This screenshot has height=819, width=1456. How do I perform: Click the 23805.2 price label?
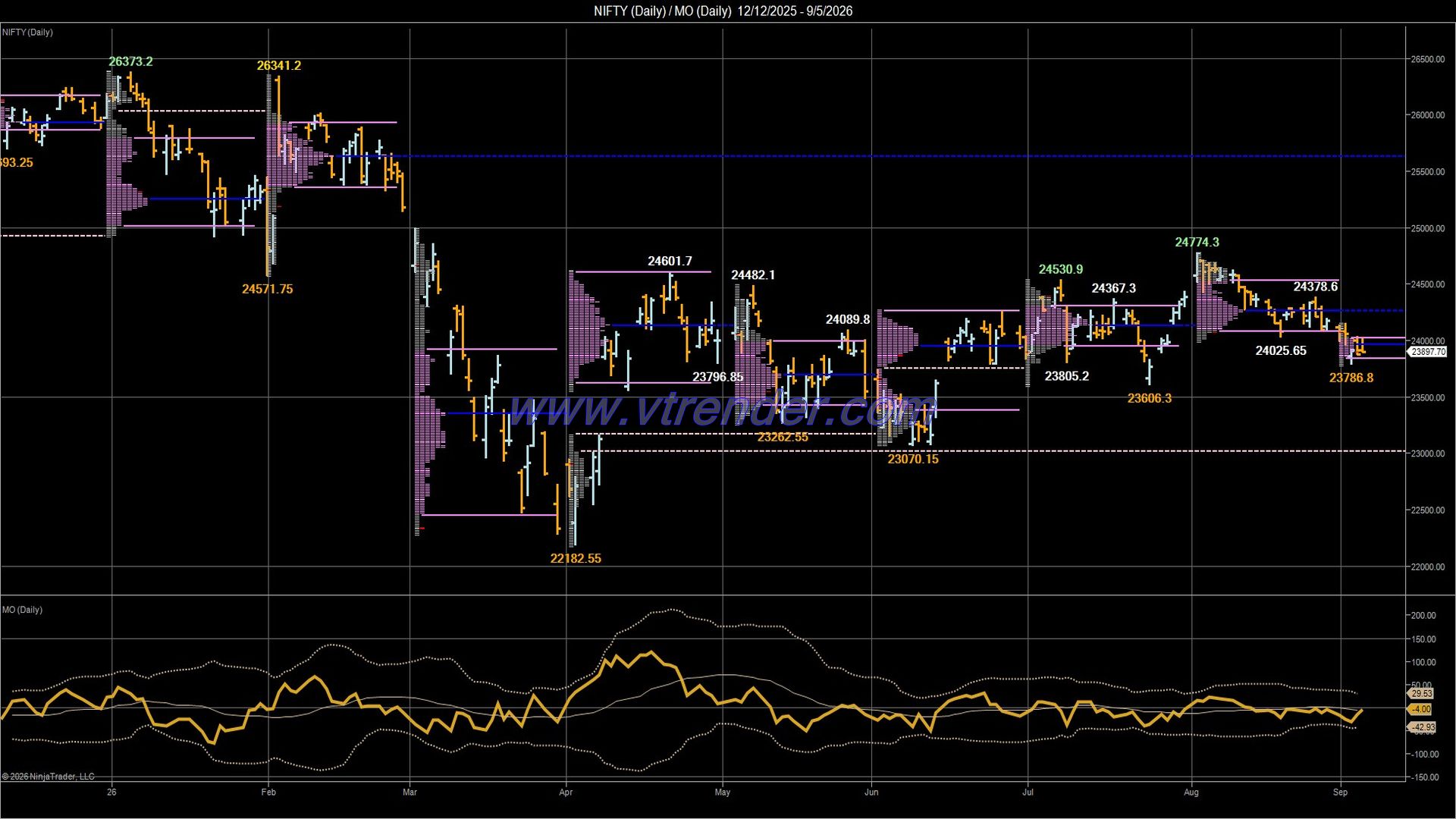point(1066,376)
